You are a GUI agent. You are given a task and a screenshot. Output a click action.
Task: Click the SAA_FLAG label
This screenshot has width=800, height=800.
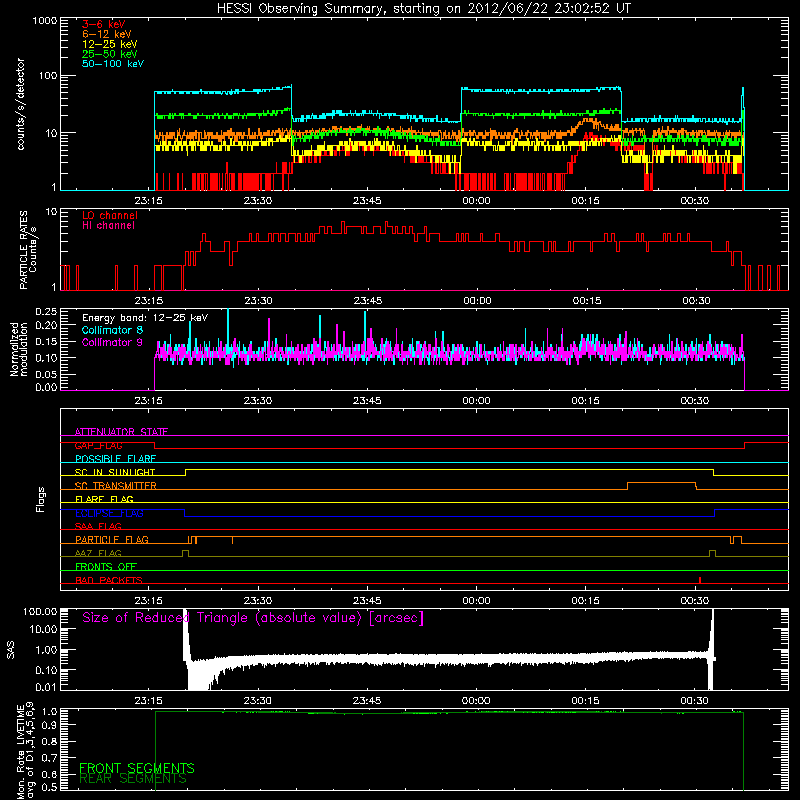(x=98, y=526)
